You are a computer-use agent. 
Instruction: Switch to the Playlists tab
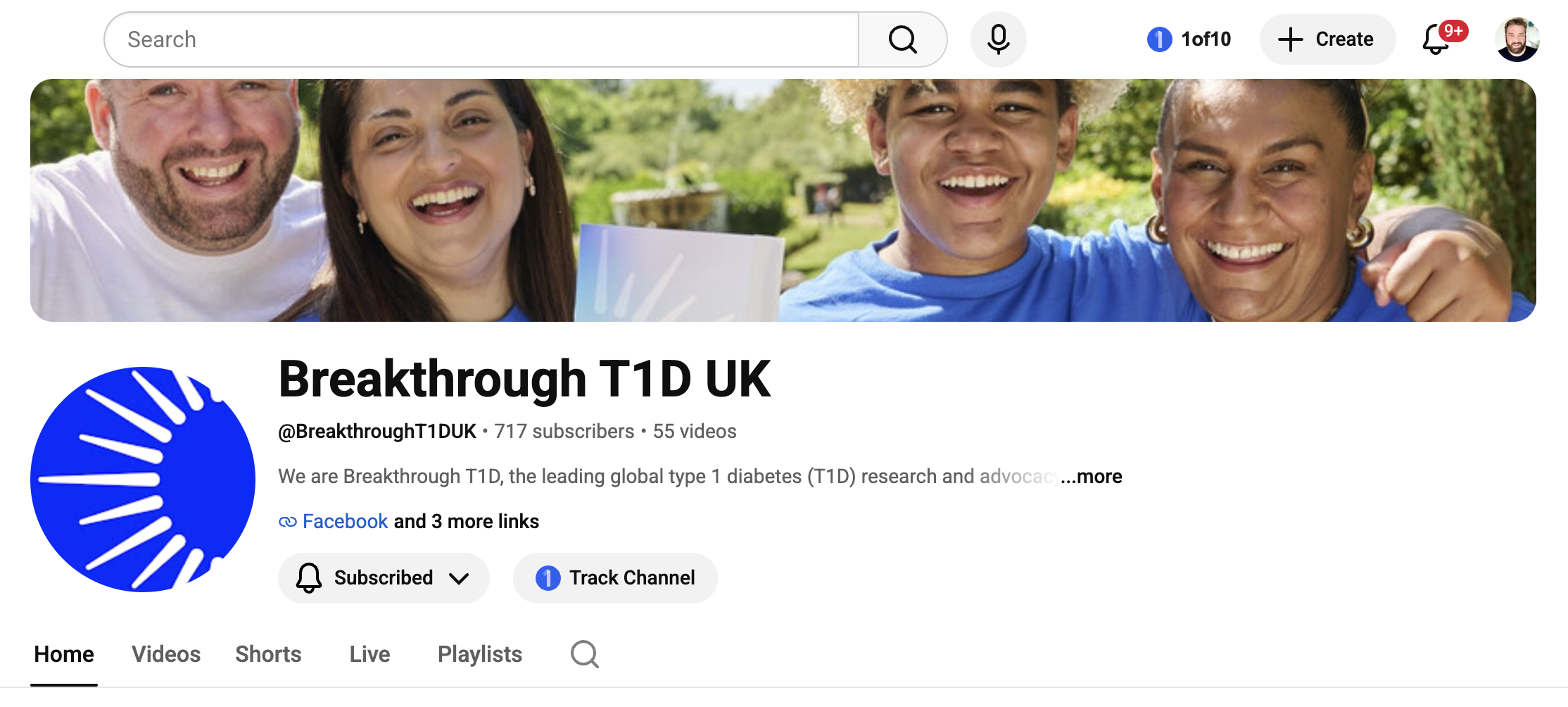480,654
